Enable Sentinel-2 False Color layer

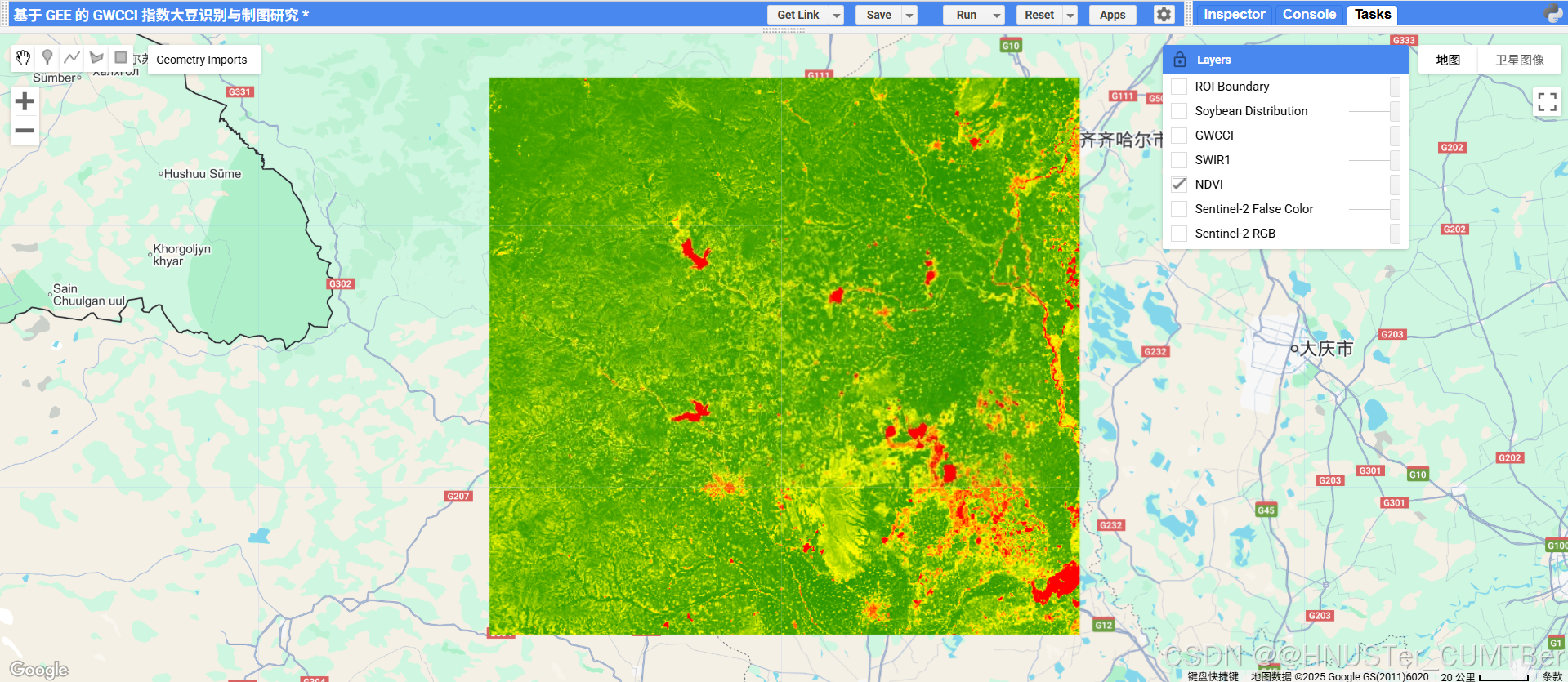(x=1179, y=209)
